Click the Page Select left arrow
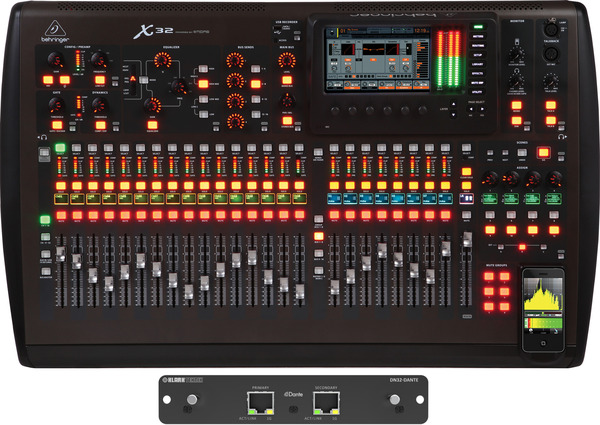The width and height of the screenshot is (600, 425). tap(471, 109)
